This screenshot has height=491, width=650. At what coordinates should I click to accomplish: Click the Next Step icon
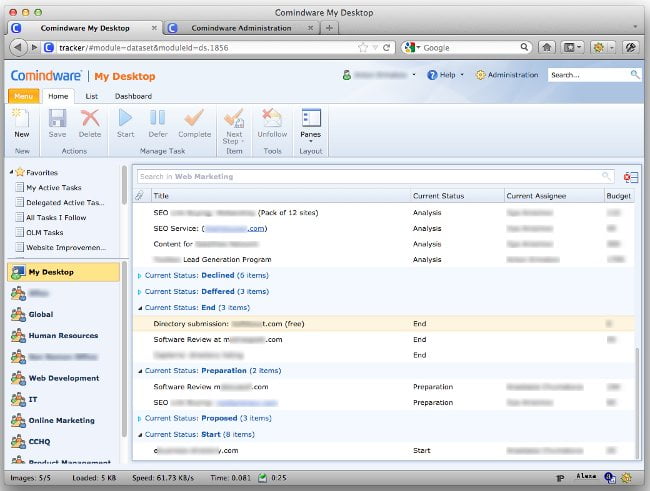234,118
